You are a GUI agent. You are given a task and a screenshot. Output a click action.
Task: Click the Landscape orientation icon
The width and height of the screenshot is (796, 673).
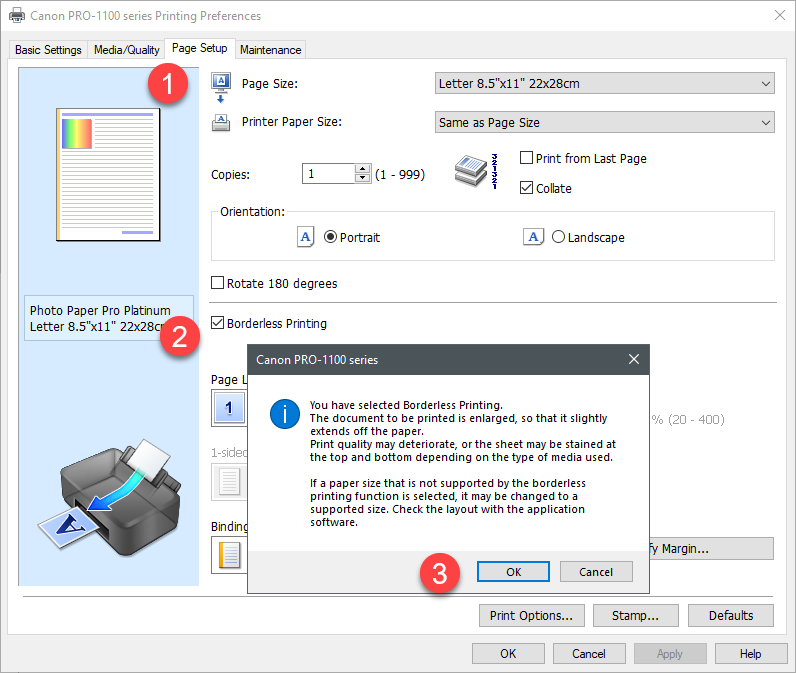(534, 237)
